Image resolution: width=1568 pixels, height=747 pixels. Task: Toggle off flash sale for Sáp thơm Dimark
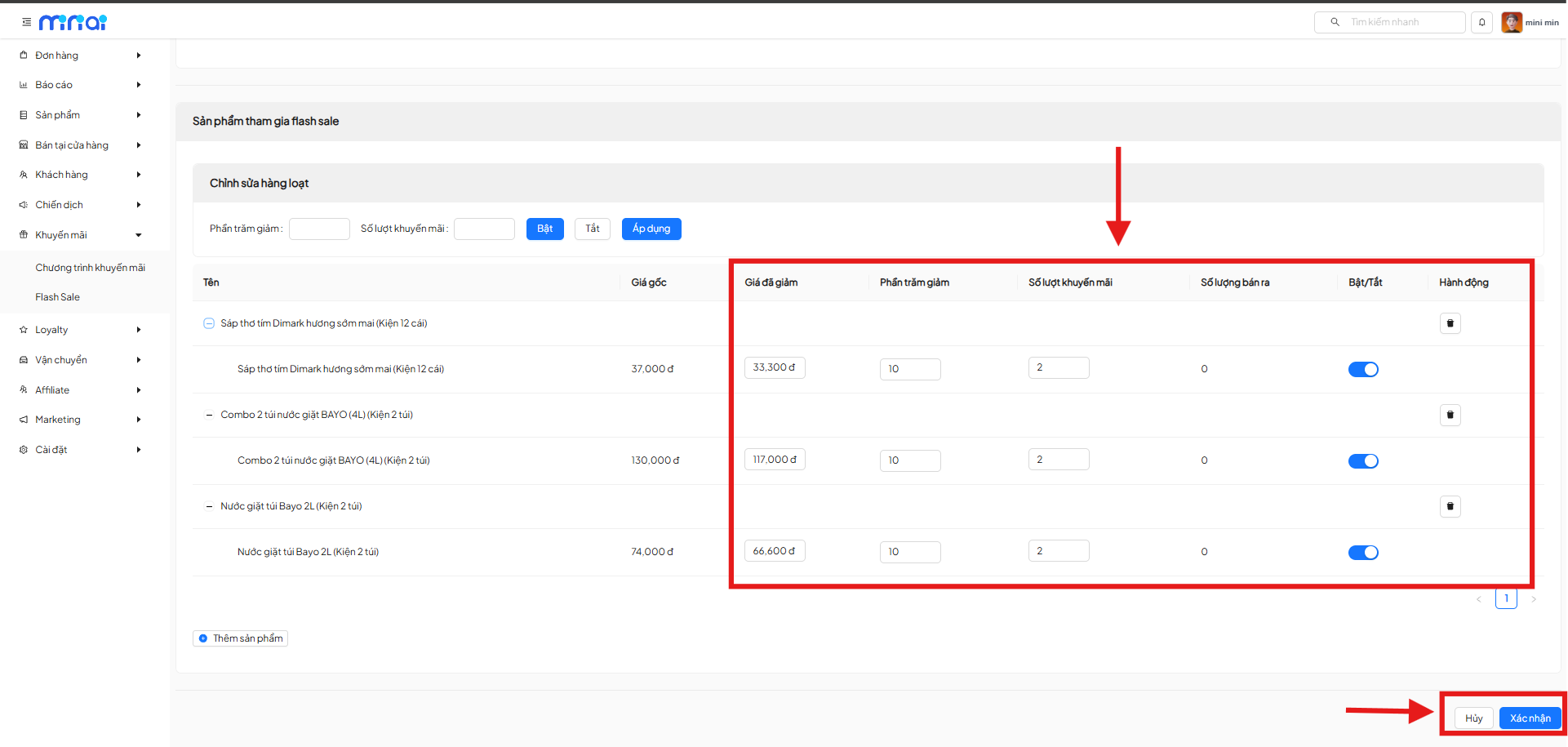tap(1362, 369)
